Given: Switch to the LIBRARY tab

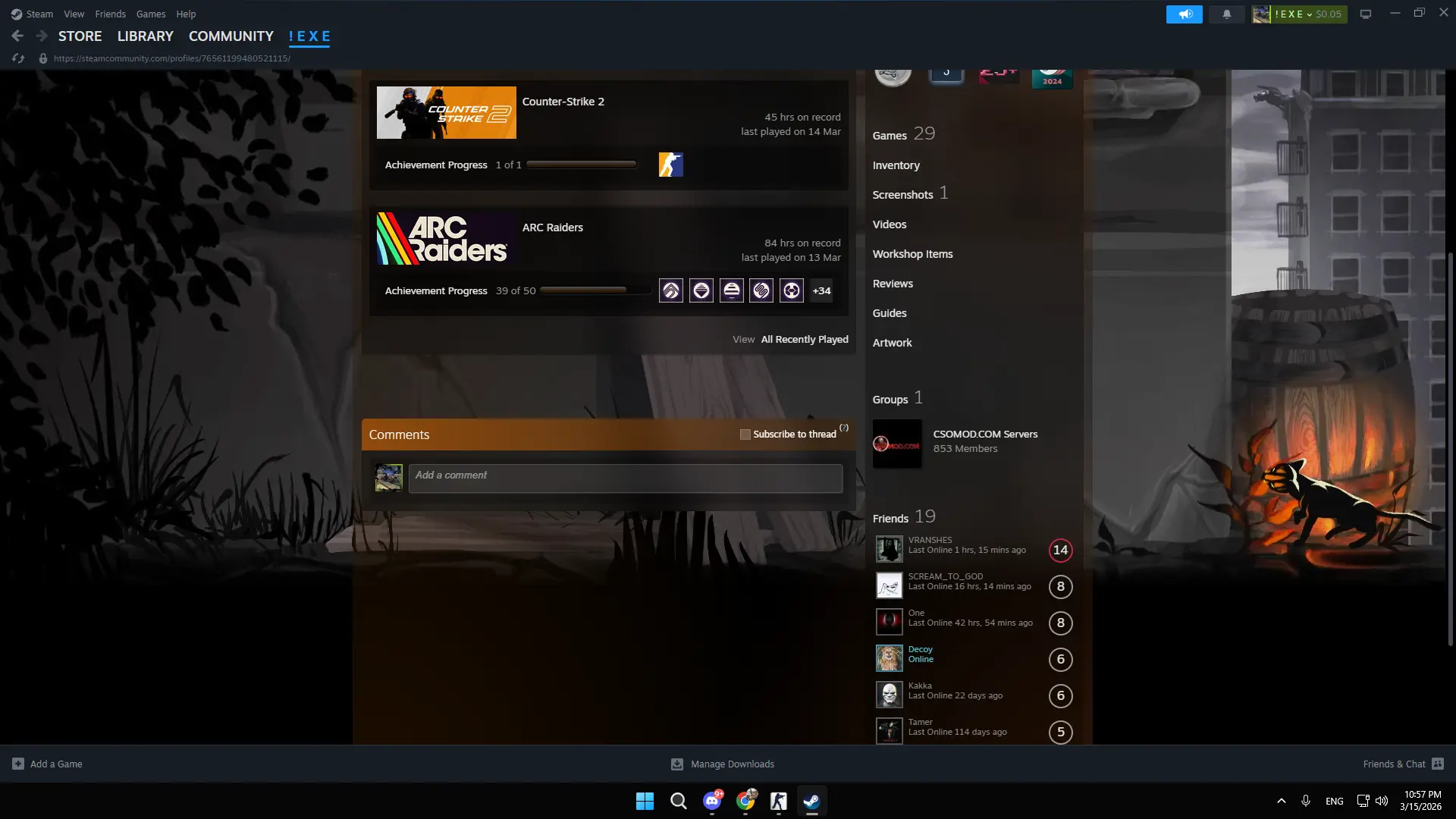Looking at the screenshot, I should (x=146, y=36).
